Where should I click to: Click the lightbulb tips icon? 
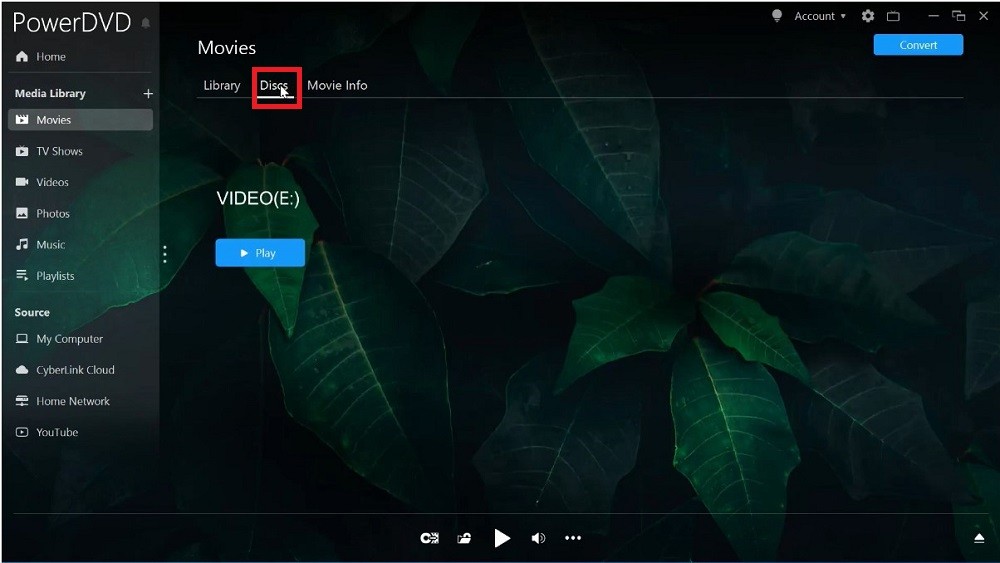(777, 16)
